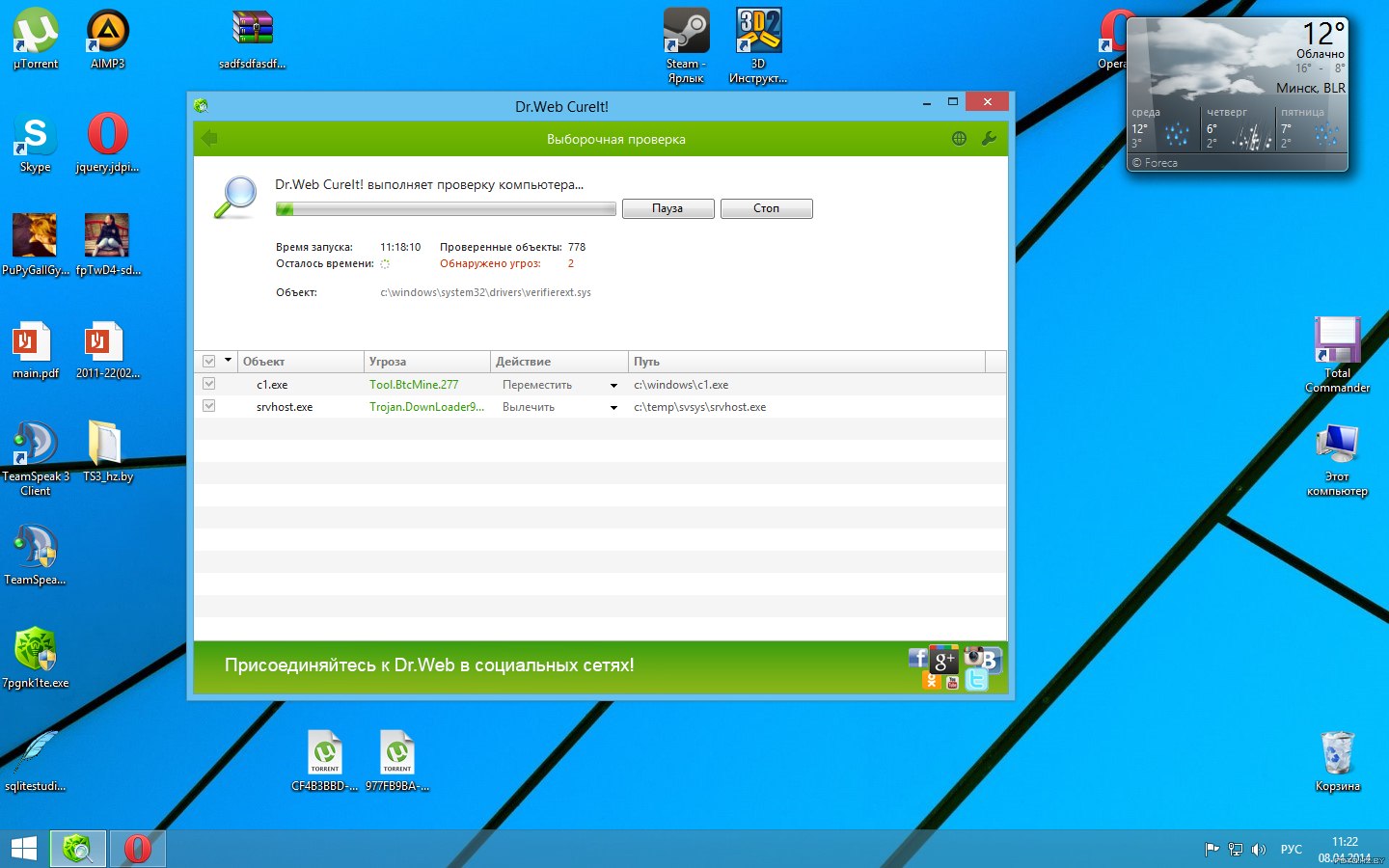Click the join Dr.Web social networks banner text
This screenshot has width=1389, height=868.
click(429, 665)
